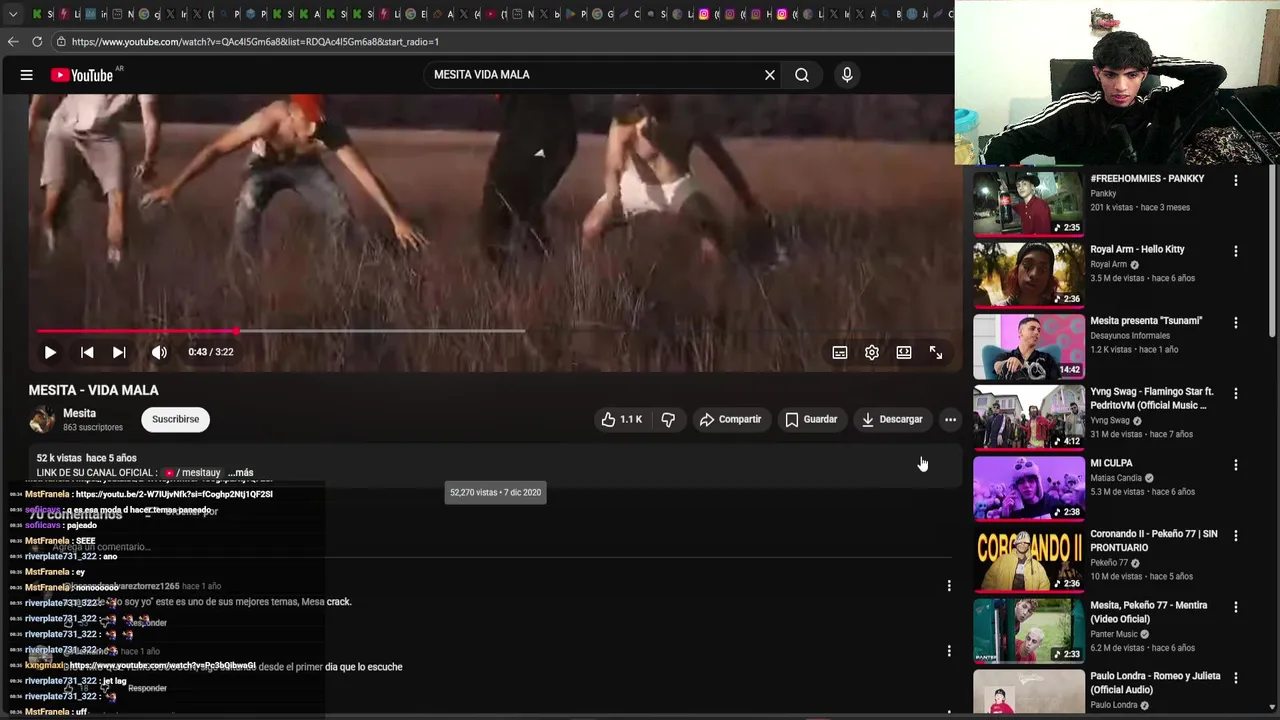Image resolution: width=1280 pixels, height=720 pixels.
Task: Open Paulo Londra - Romeo y Julieta title
Action: pyautogui.click(x=1155, y=683)
